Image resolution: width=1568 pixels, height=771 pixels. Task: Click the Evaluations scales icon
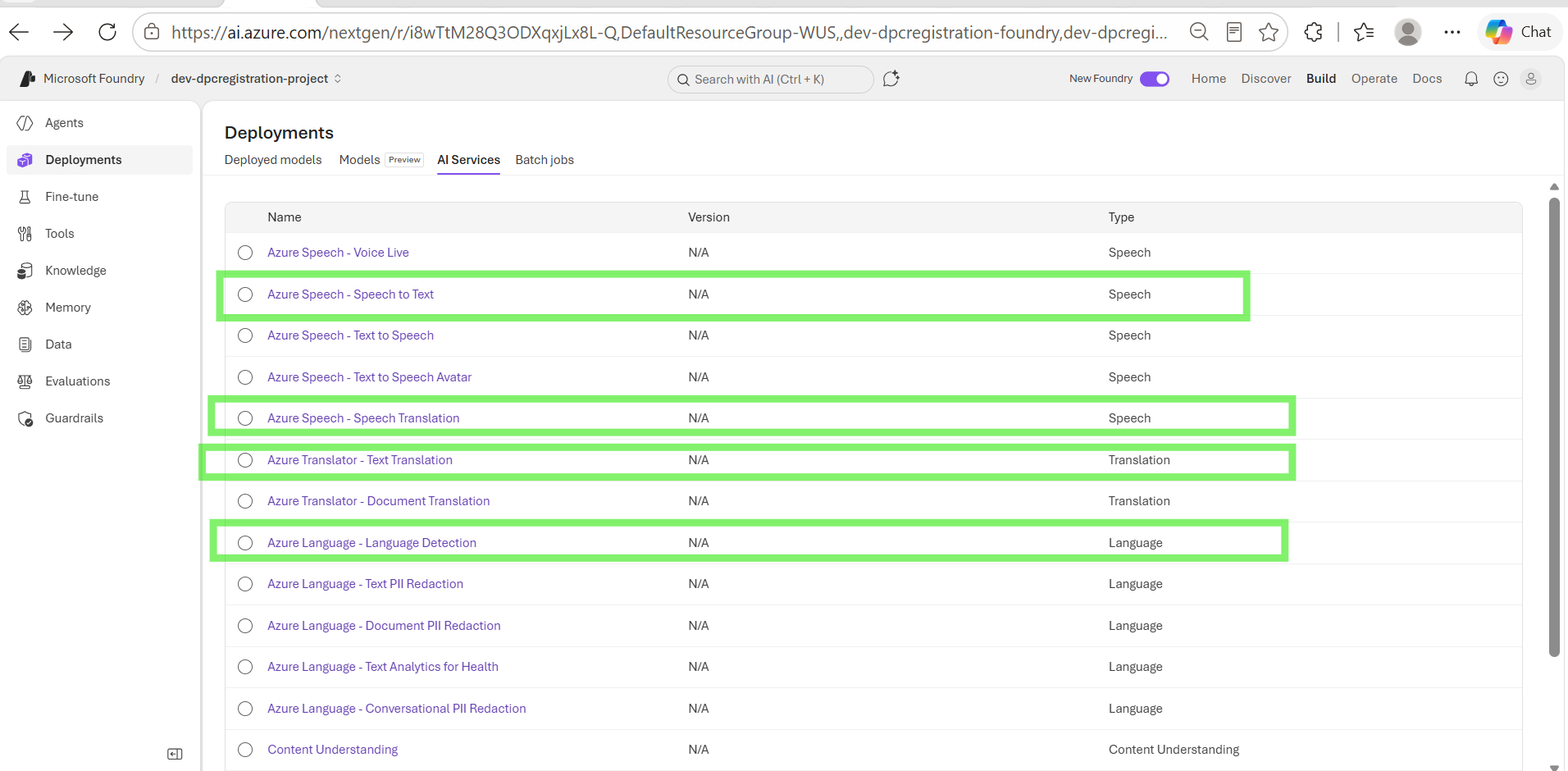(x=25, y=381)
